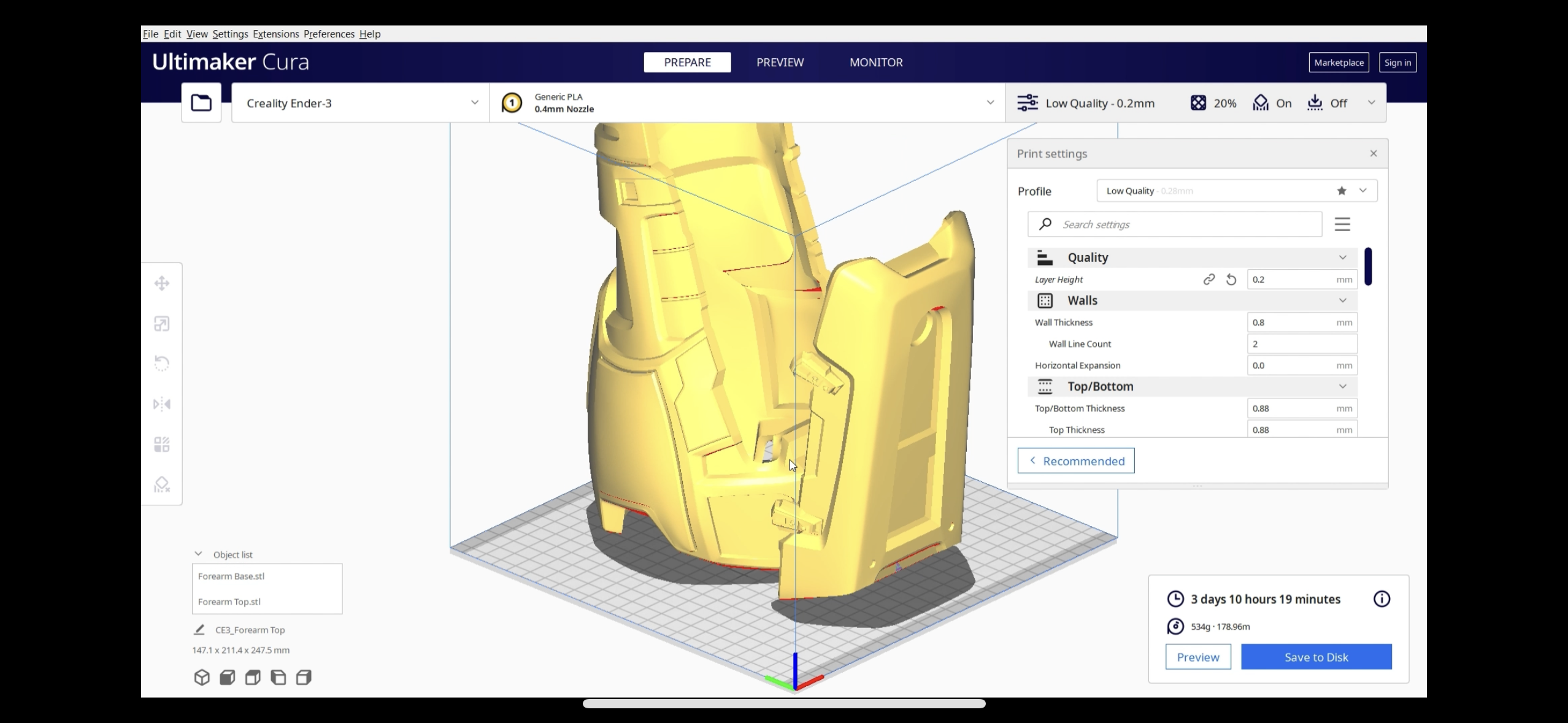Select the Move tool in left toolbar
1568x723 pixels.
point(162,283)
